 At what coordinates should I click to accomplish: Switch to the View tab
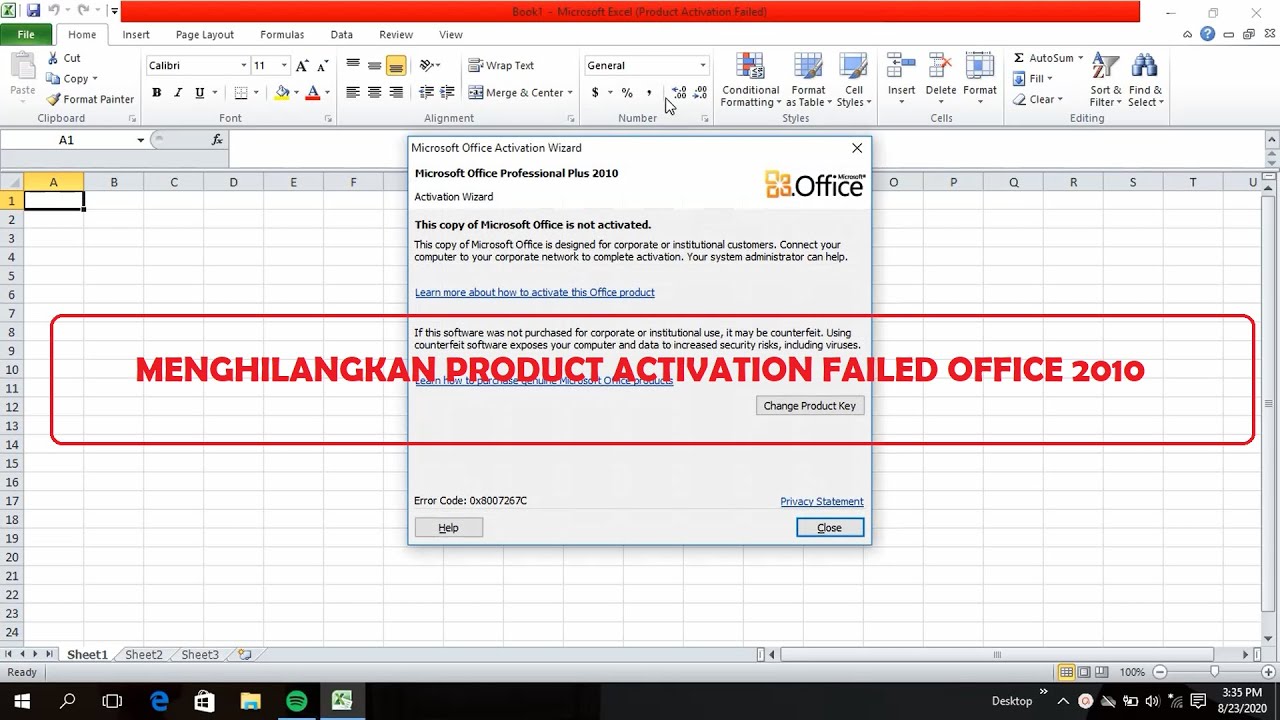pyautogui.click(x=451, y=34)
